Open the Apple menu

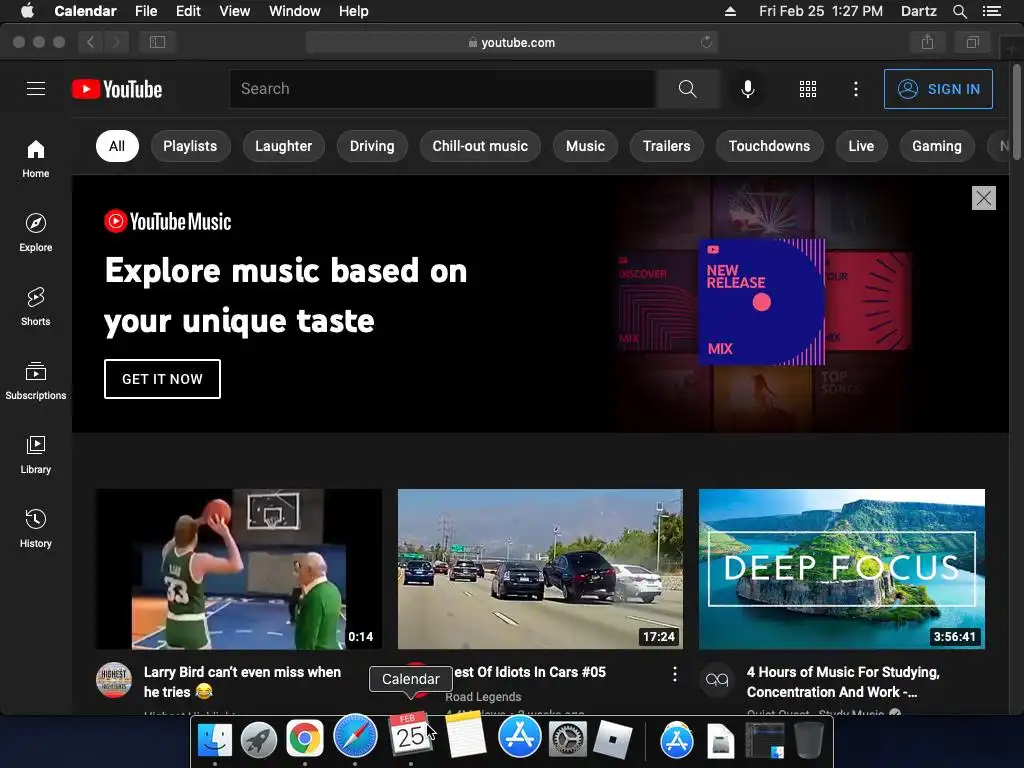[27, 11]
